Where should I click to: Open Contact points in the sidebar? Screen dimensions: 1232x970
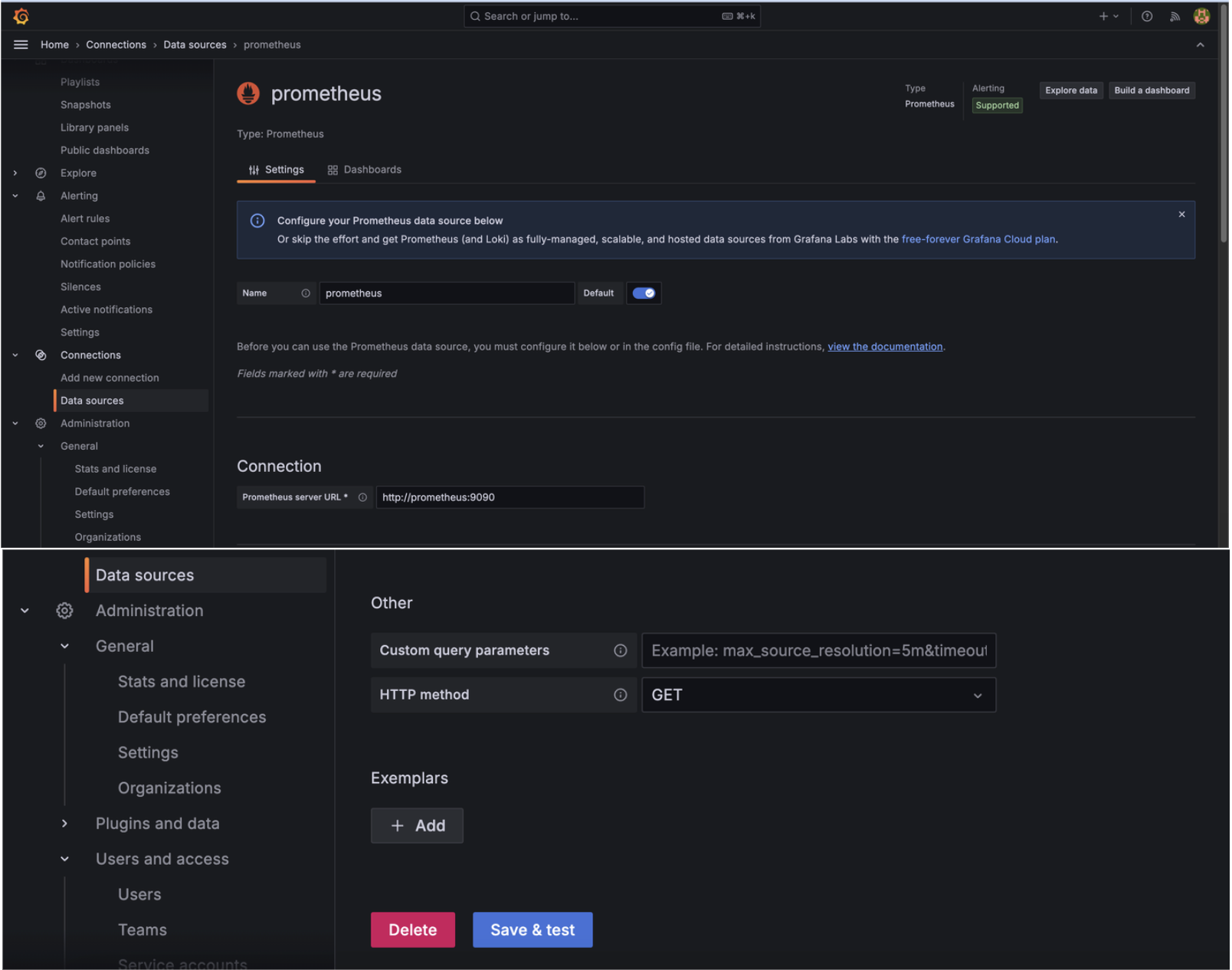96,242
